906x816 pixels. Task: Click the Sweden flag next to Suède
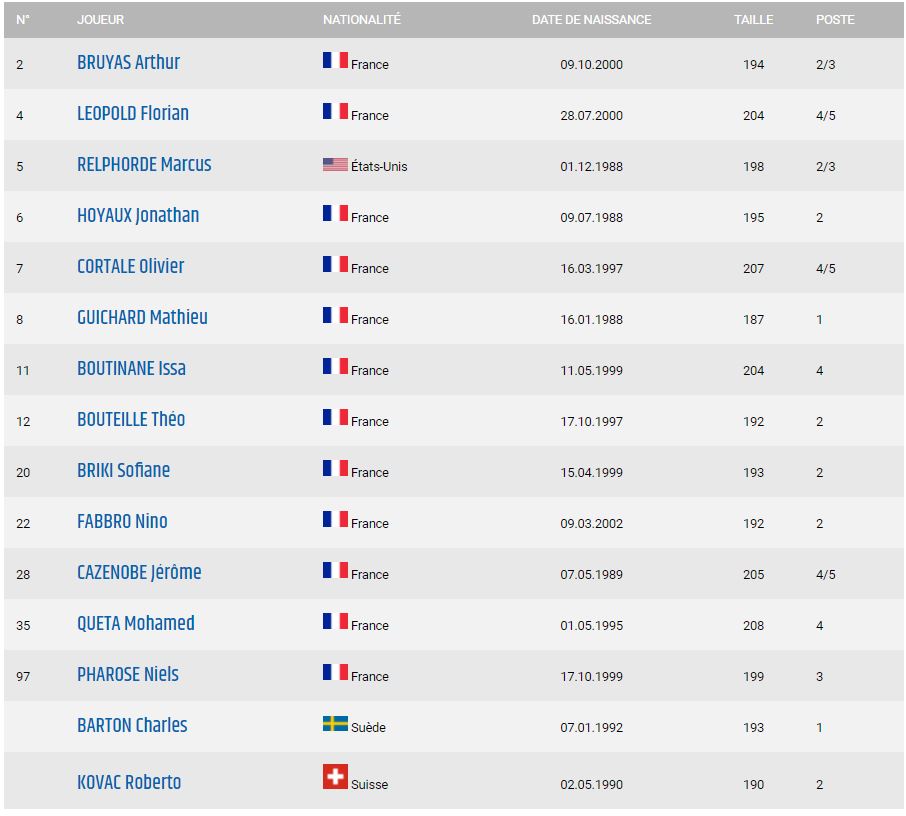(335, 724)
